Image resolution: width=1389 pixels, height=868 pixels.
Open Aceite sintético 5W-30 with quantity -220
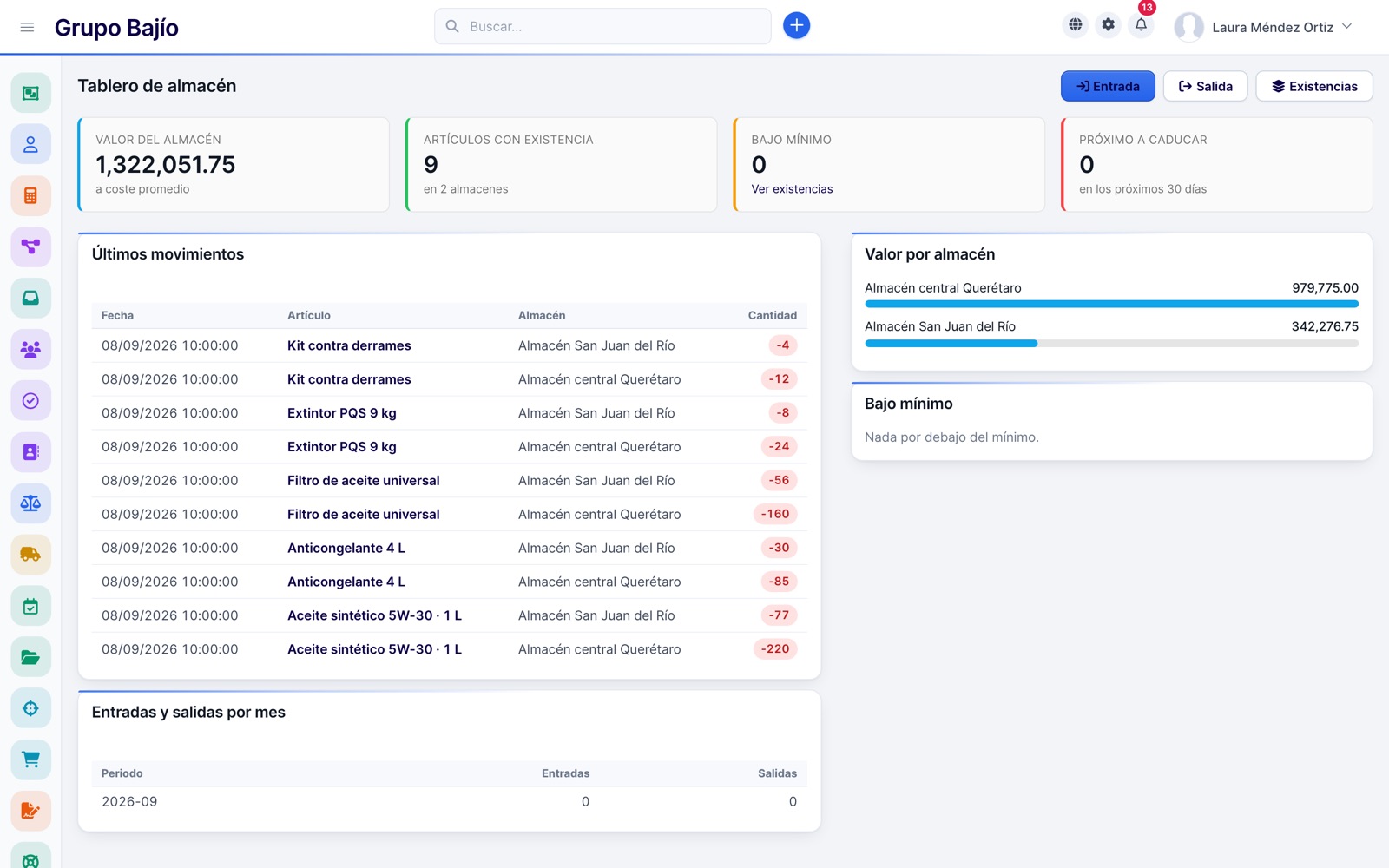point(374,649)
